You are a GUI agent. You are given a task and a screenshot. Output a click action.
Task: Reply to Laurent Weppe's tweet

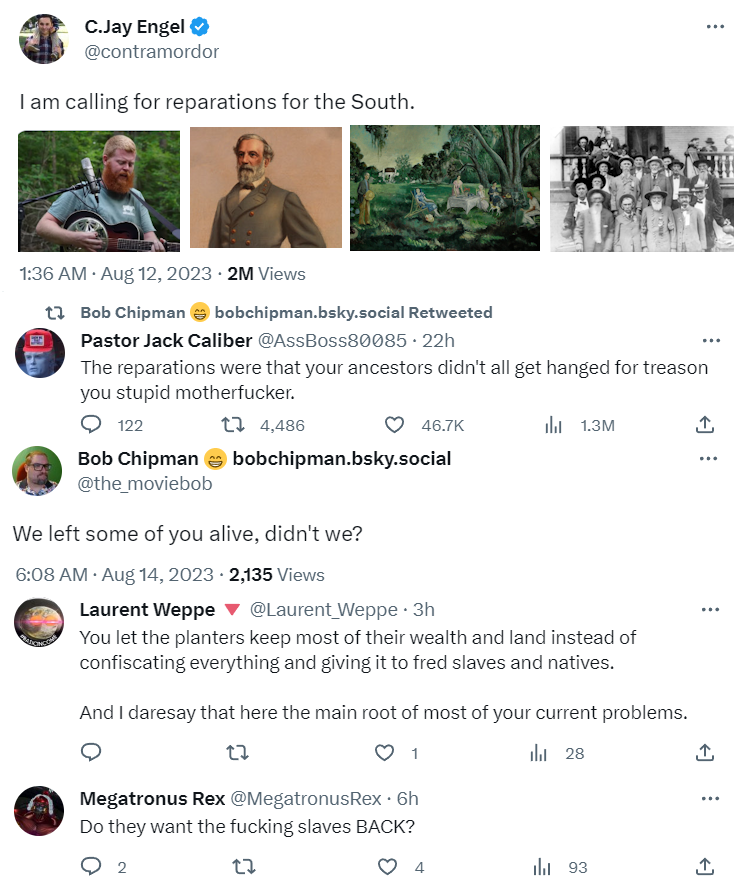coord(92,753)
